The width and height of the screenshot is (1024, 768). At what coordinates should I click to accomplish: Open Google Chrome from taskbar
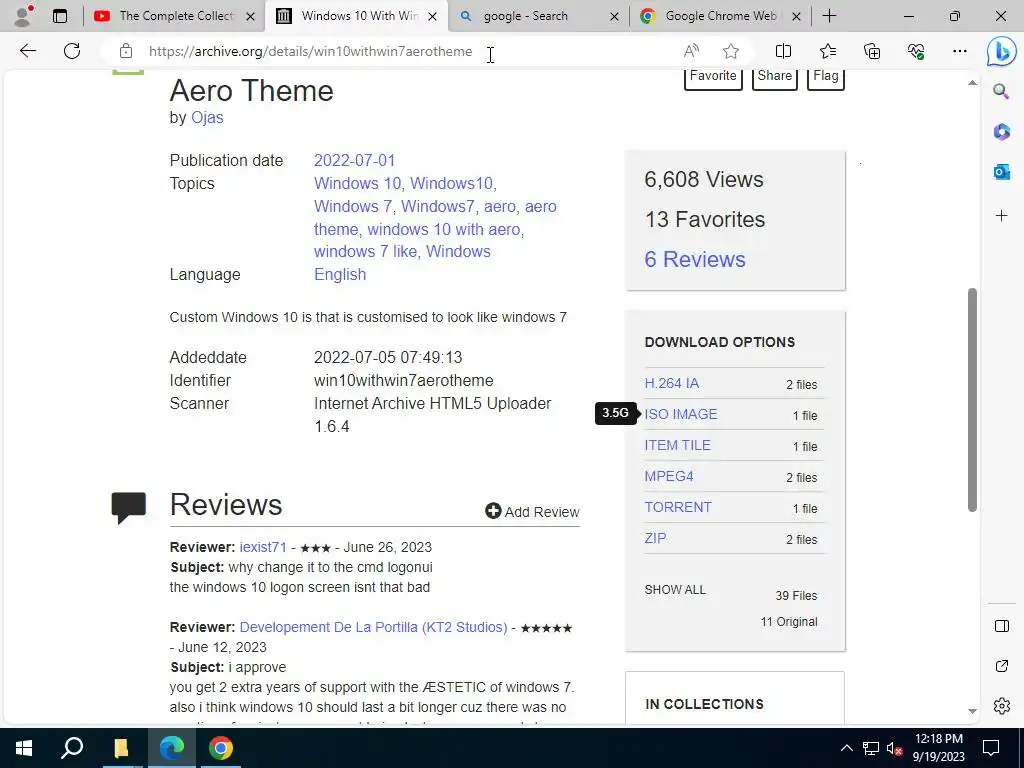(221, 748)
